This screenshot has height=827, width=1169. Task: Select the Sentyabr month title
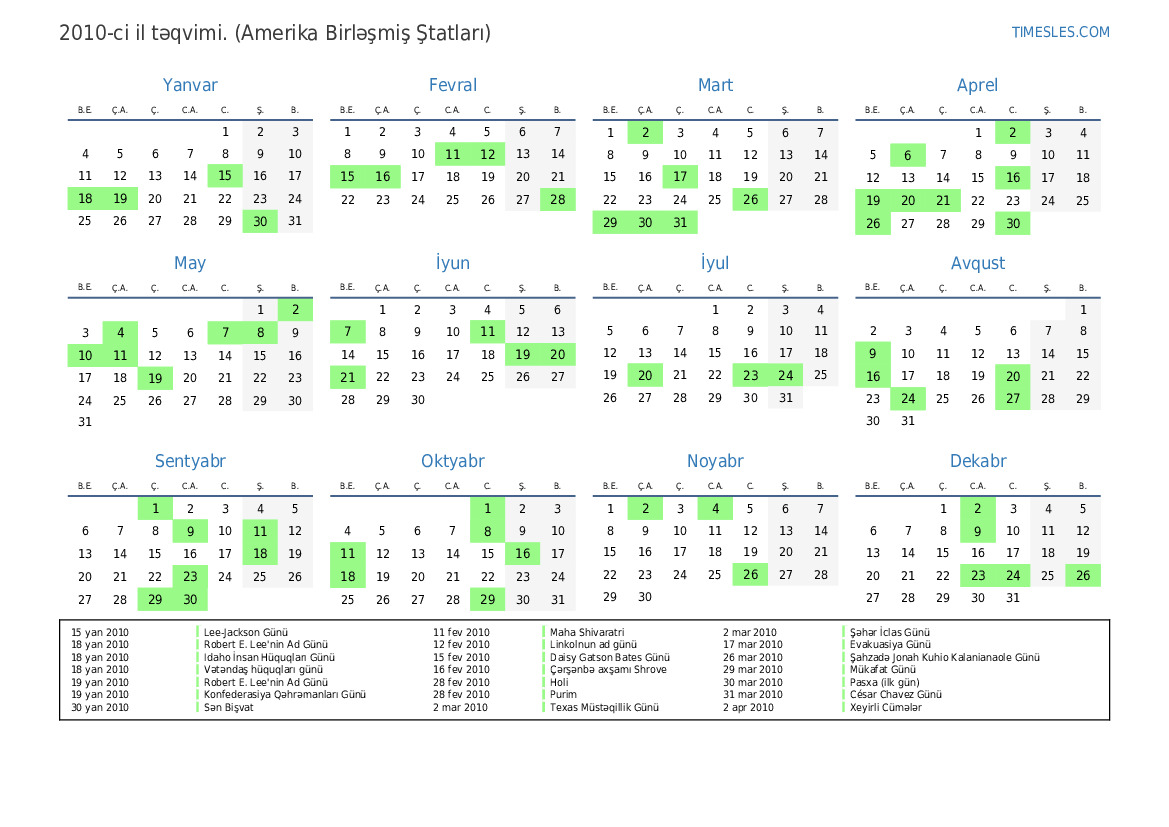[x=190, y=462]
